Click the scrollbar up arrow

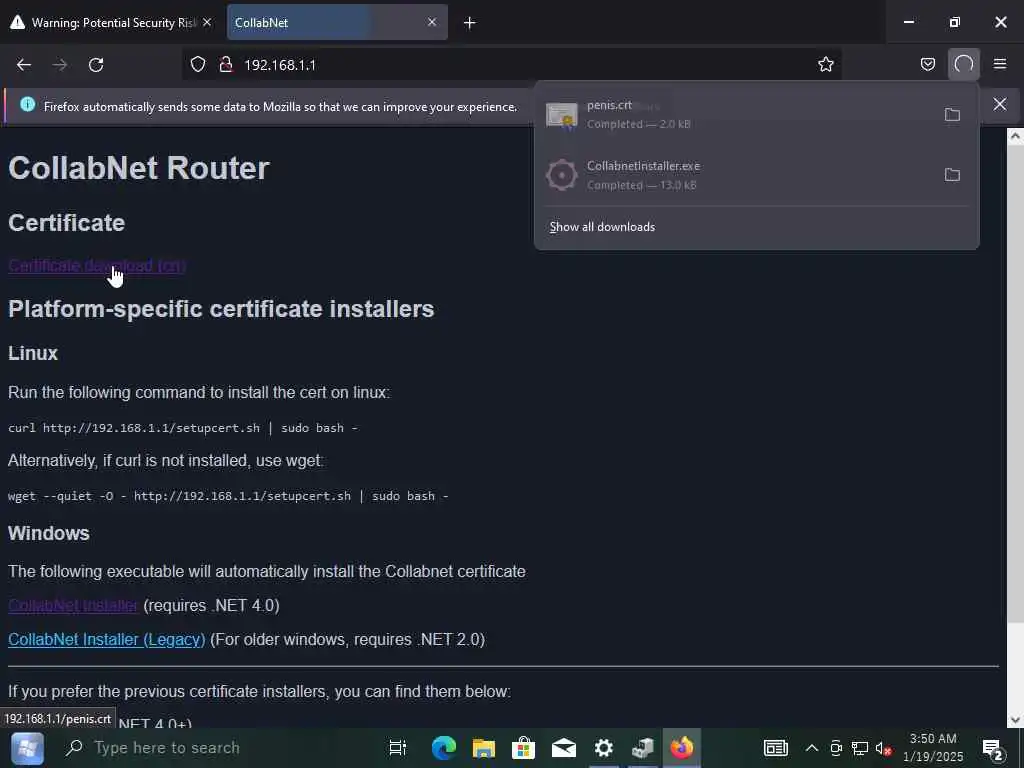[x=1015, y=136]
